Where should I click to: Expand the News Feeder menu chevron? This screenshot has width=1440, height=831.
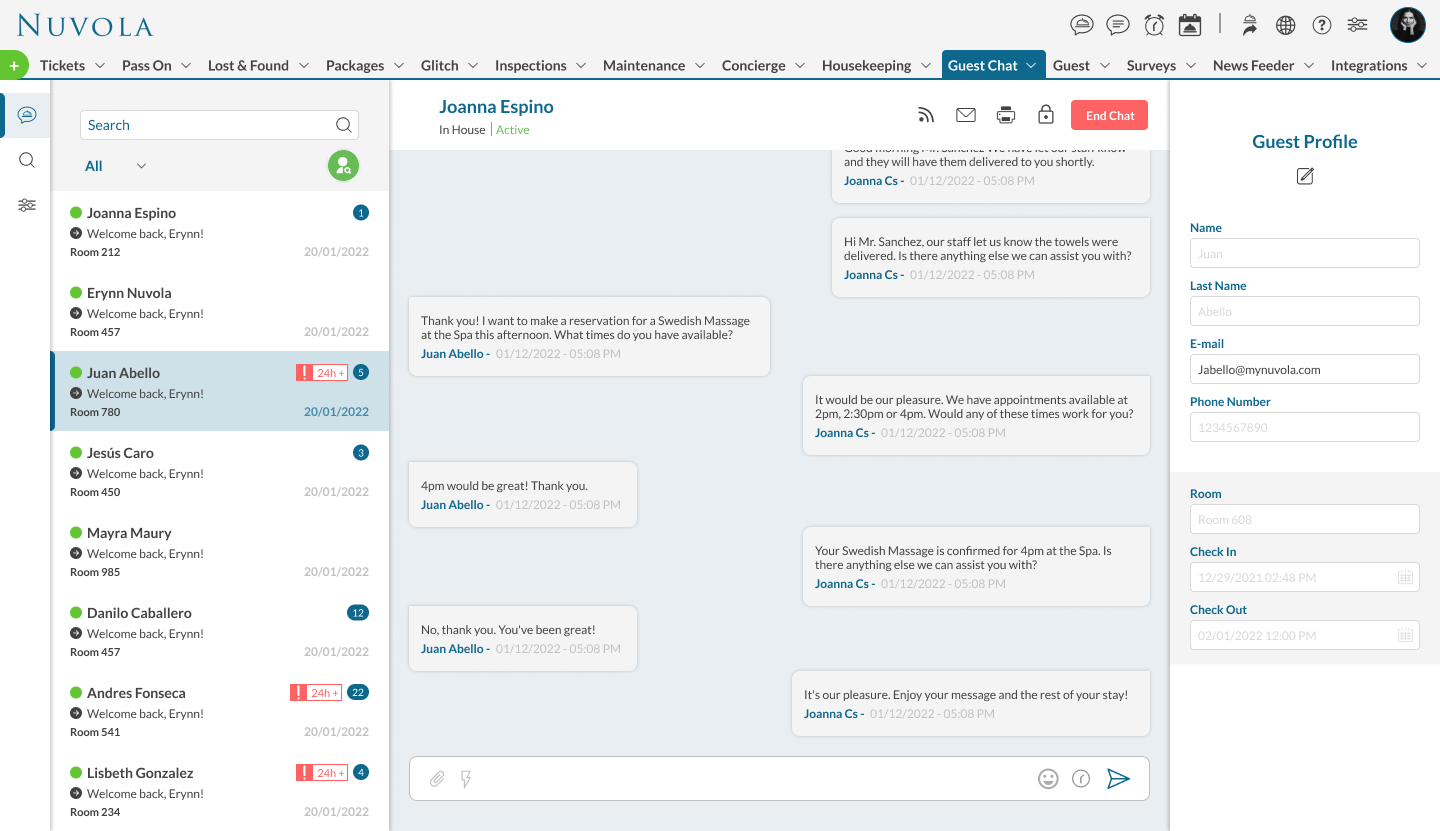pos(1310,66)
